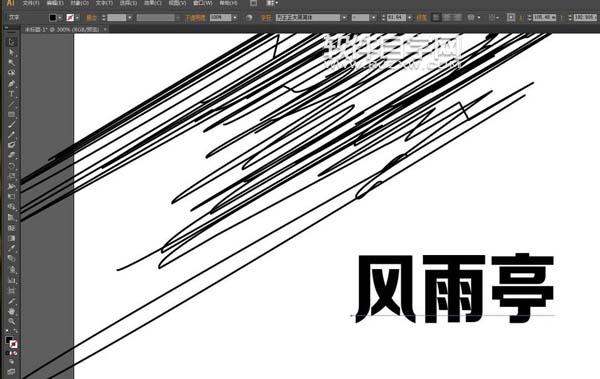Select the Pencil tool
The height and width of the screenshot is (379, 600).
point(12,135)
